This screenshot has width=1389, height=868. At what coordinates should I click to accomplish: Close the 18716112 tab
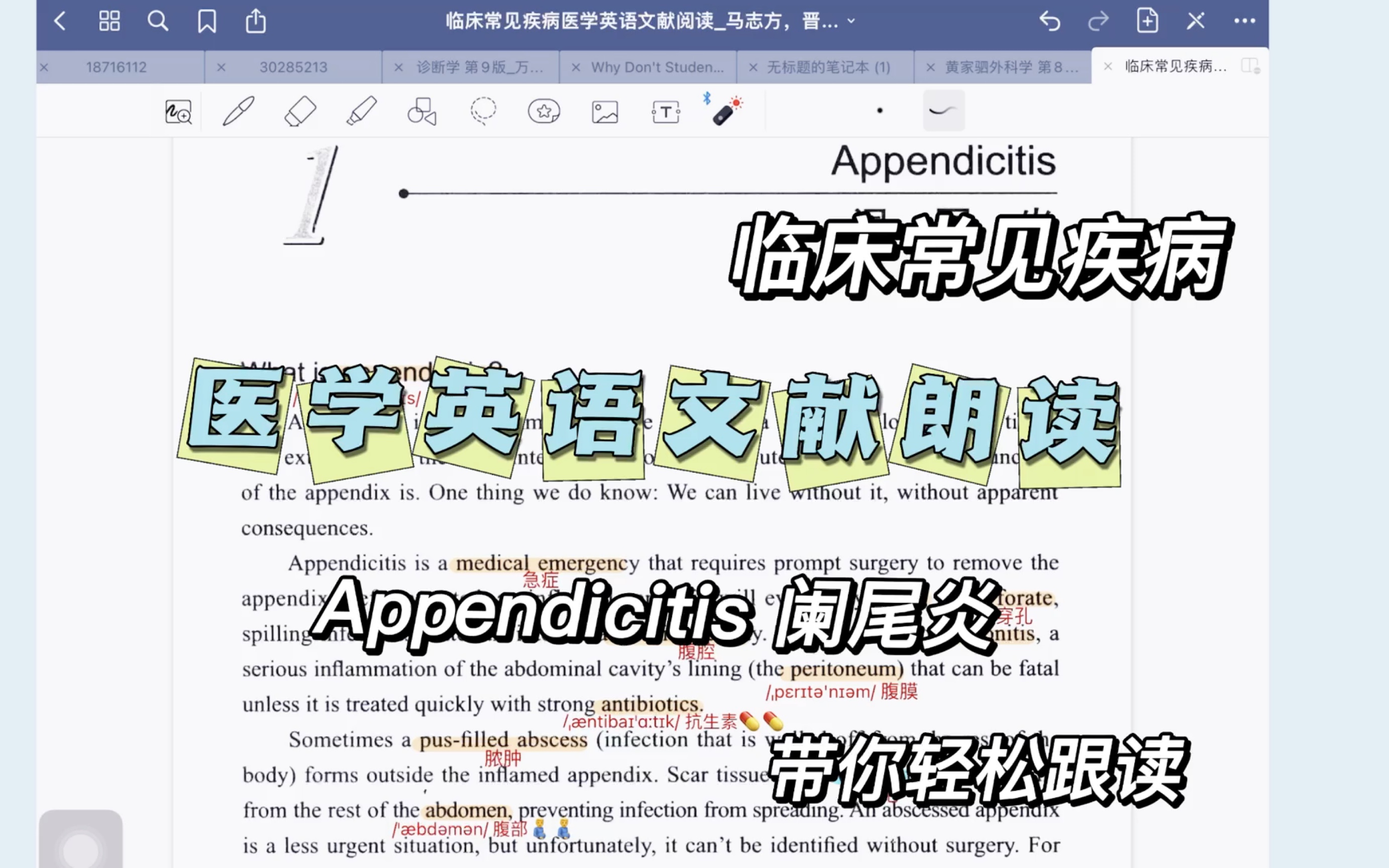coord(44,67)
